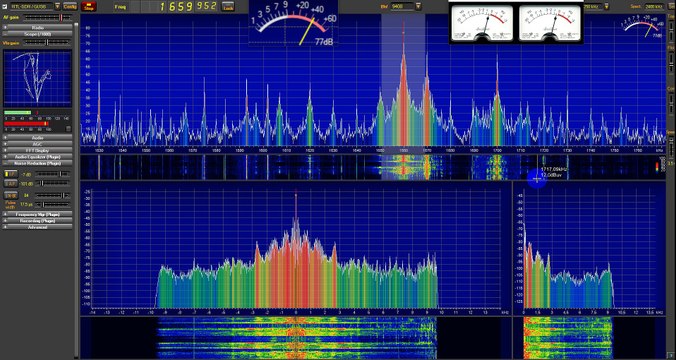Click the waterfall color scale legend
This screenshot has height=360, width=676.
[657, 167]
